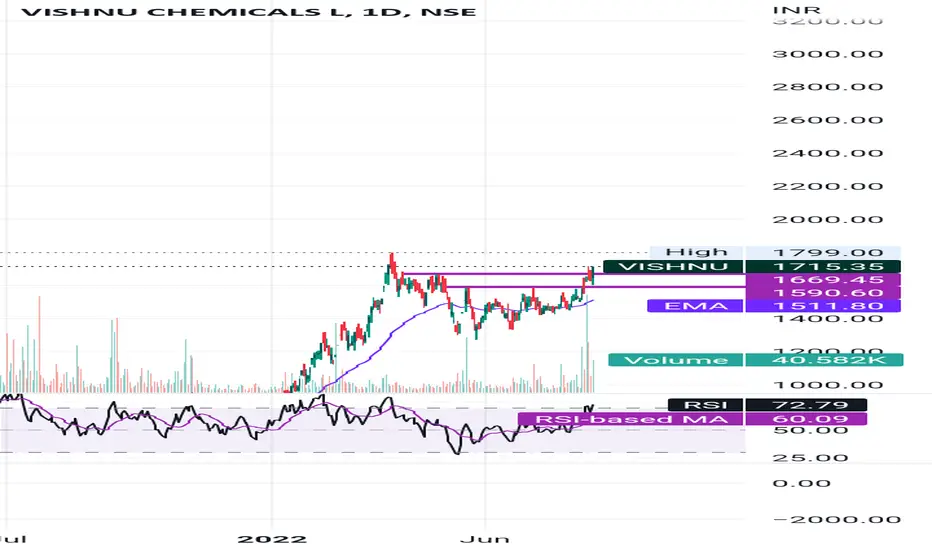
Task: Click the 2200.00 price axis label
Action: pos(827,186)
